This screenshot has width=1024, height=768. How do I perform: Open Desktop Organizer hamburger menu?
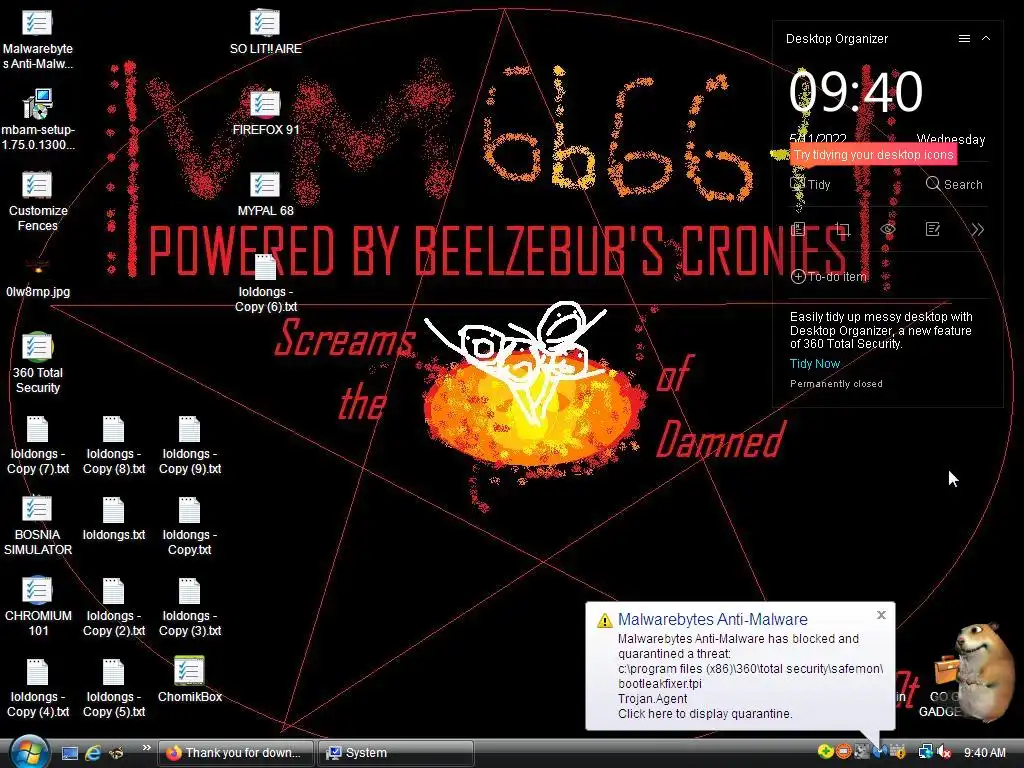(x=964, y=39)
